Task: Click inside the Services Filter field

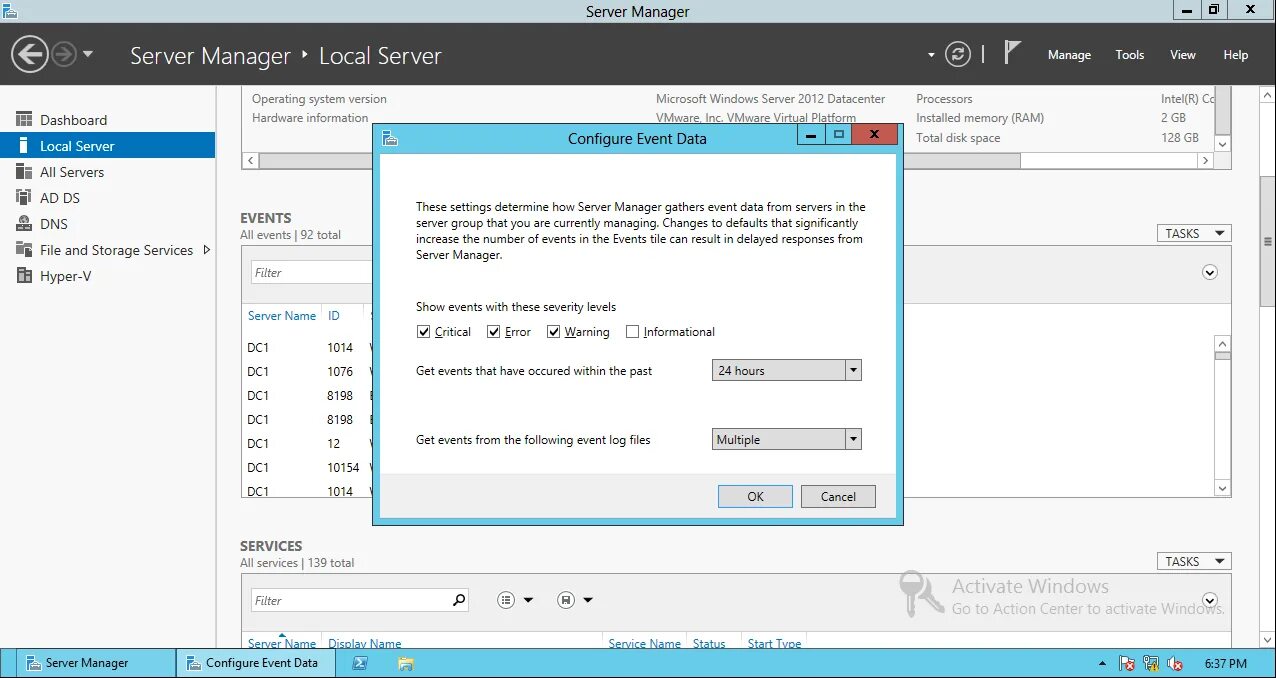Action: [x=340, y=599]
